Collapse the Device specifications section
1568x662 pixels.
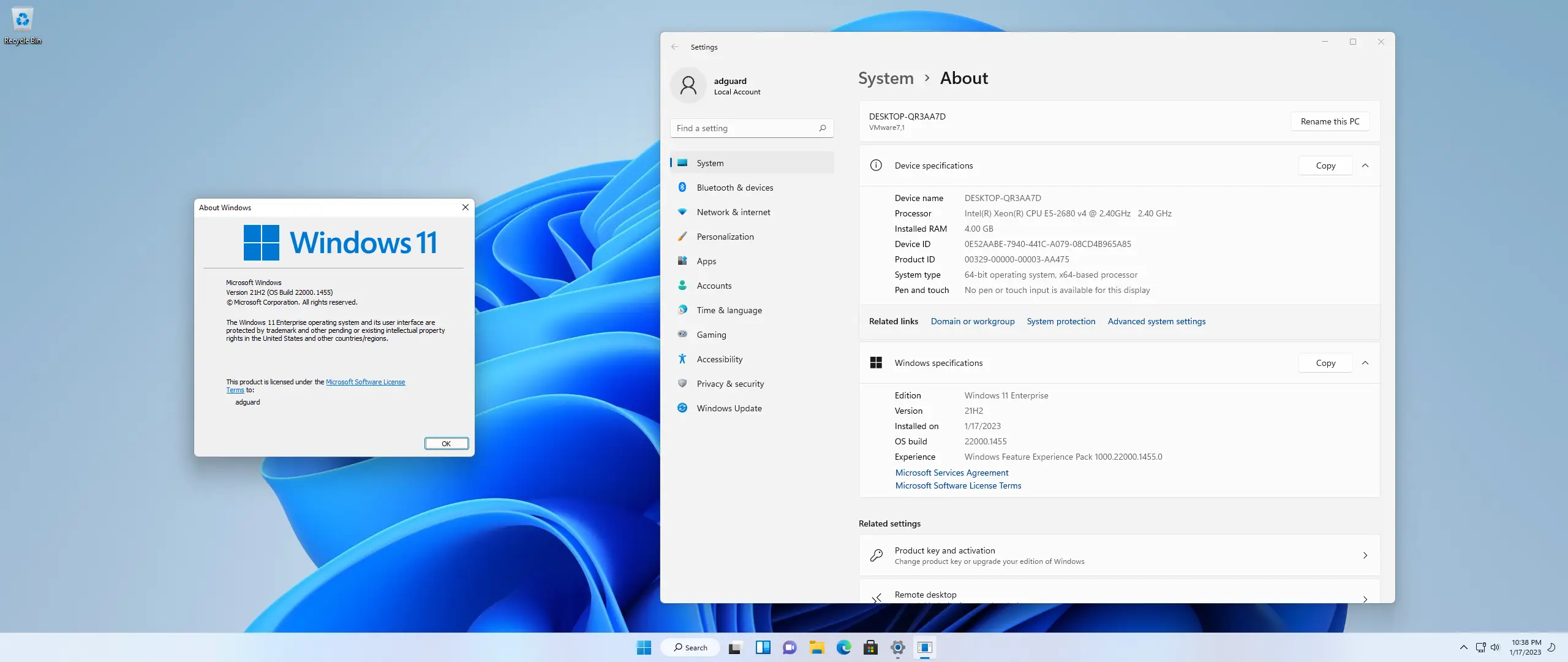pyautogui.click(x=1366, y=165)
